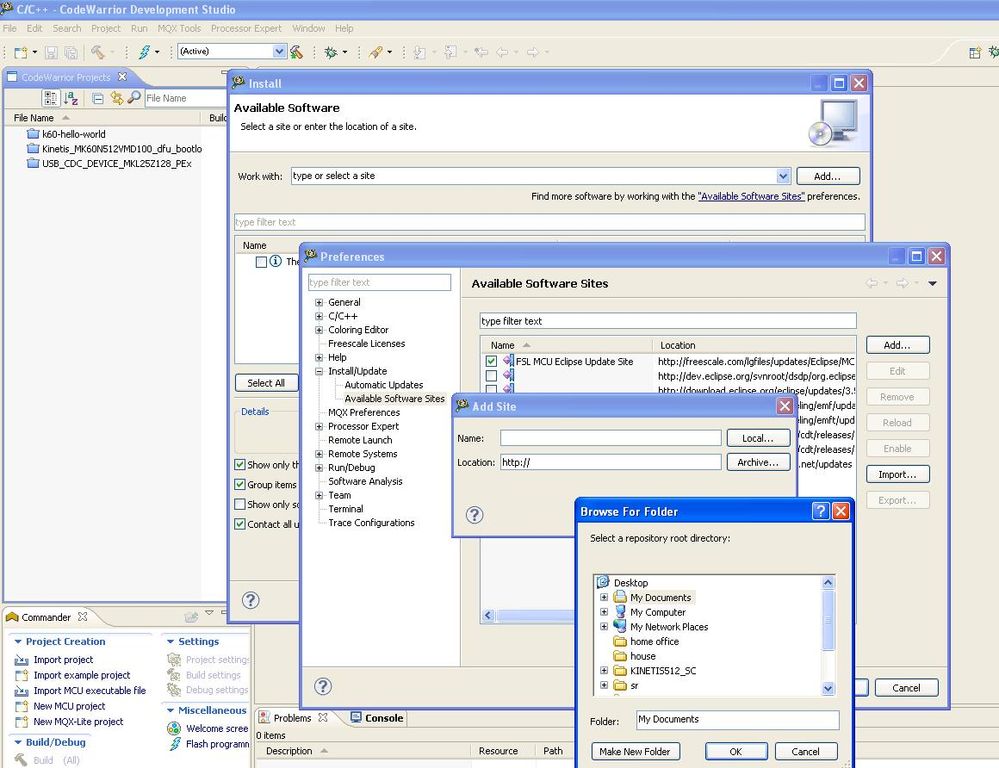
Task: Toggle the 'Show only so...' checkbox in Install
Action: (x=240, y=504)
